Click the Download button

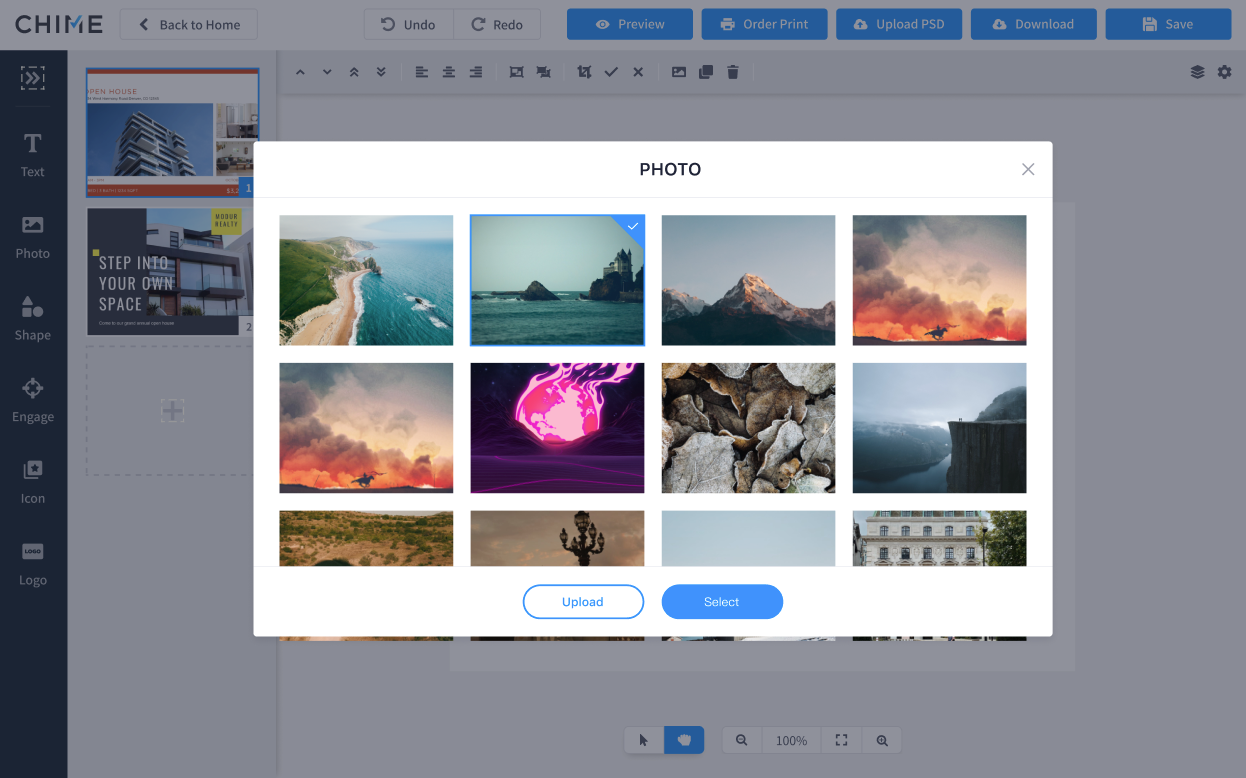[x=1034, y=24]
